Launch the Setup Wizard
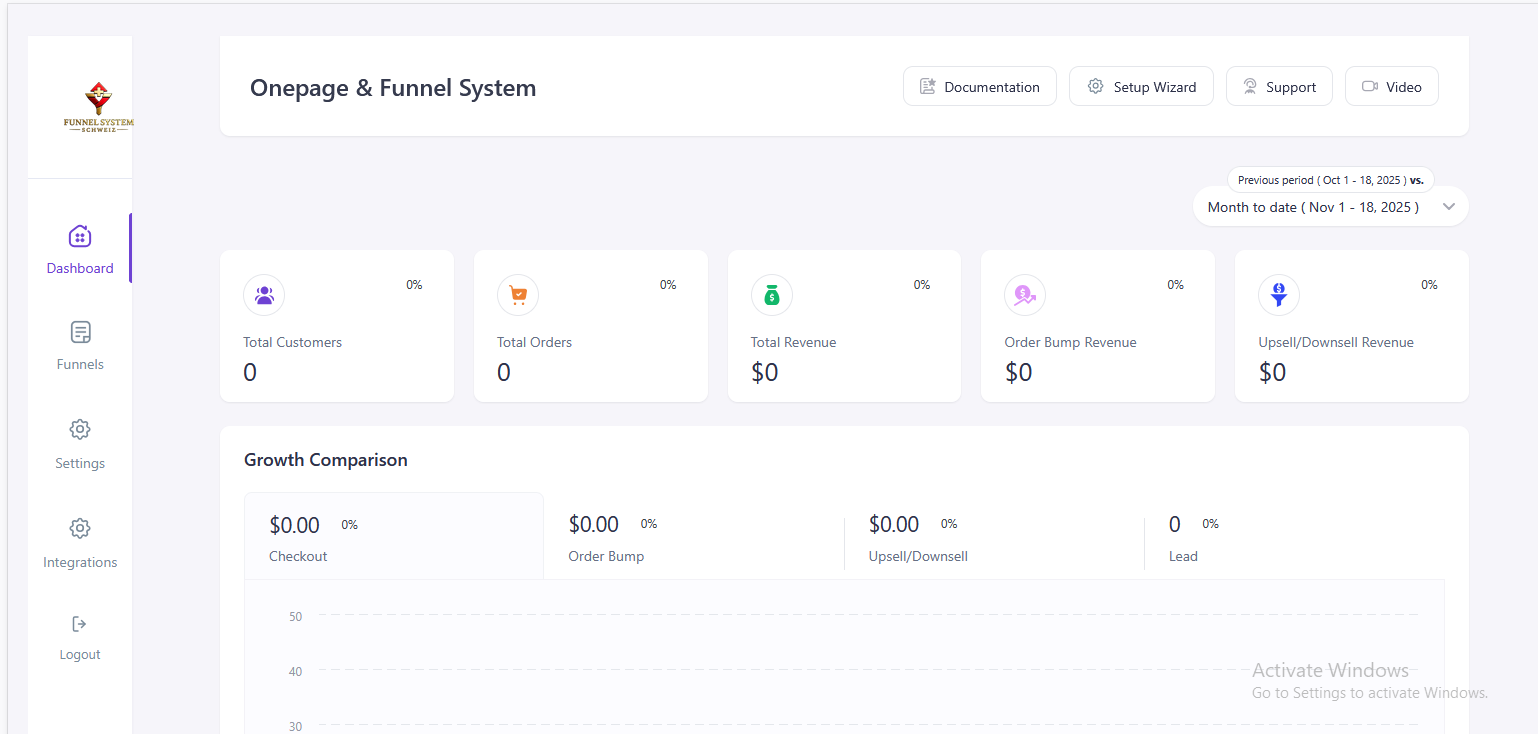1538x734 pixels. point(1141,87)
